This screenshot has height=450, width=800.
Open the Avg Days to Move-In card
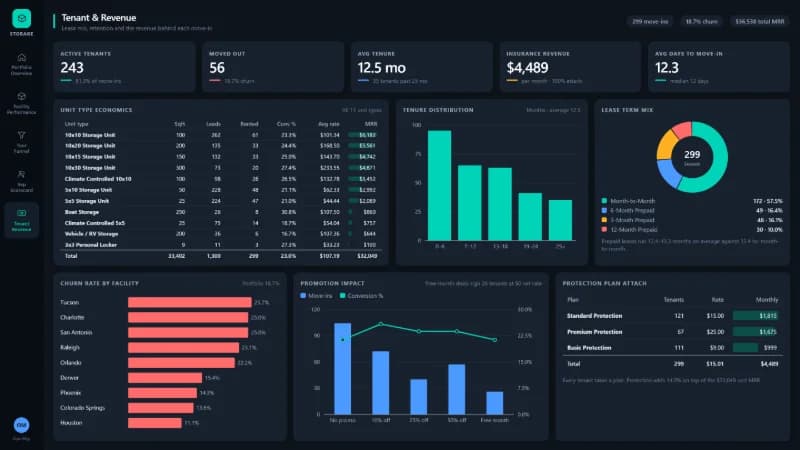pos(719,67)
